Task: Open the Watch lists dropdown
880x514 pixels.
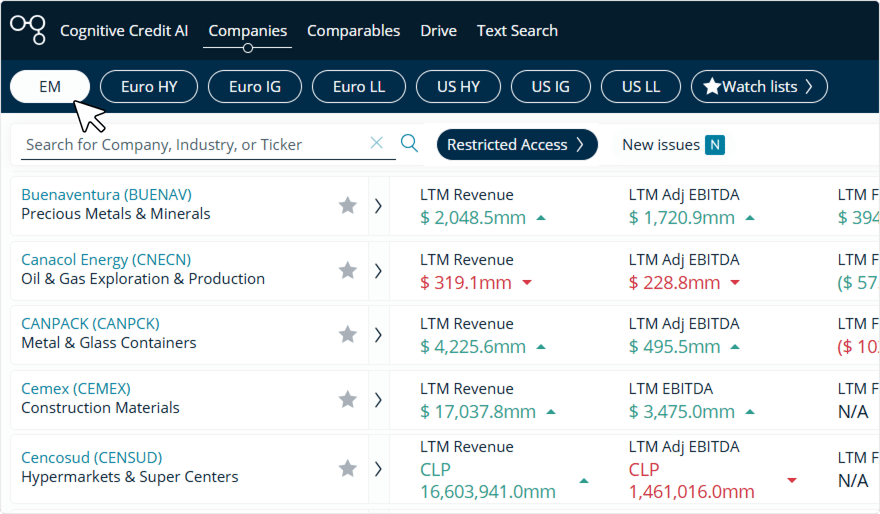Action: [x=759, y=86]
